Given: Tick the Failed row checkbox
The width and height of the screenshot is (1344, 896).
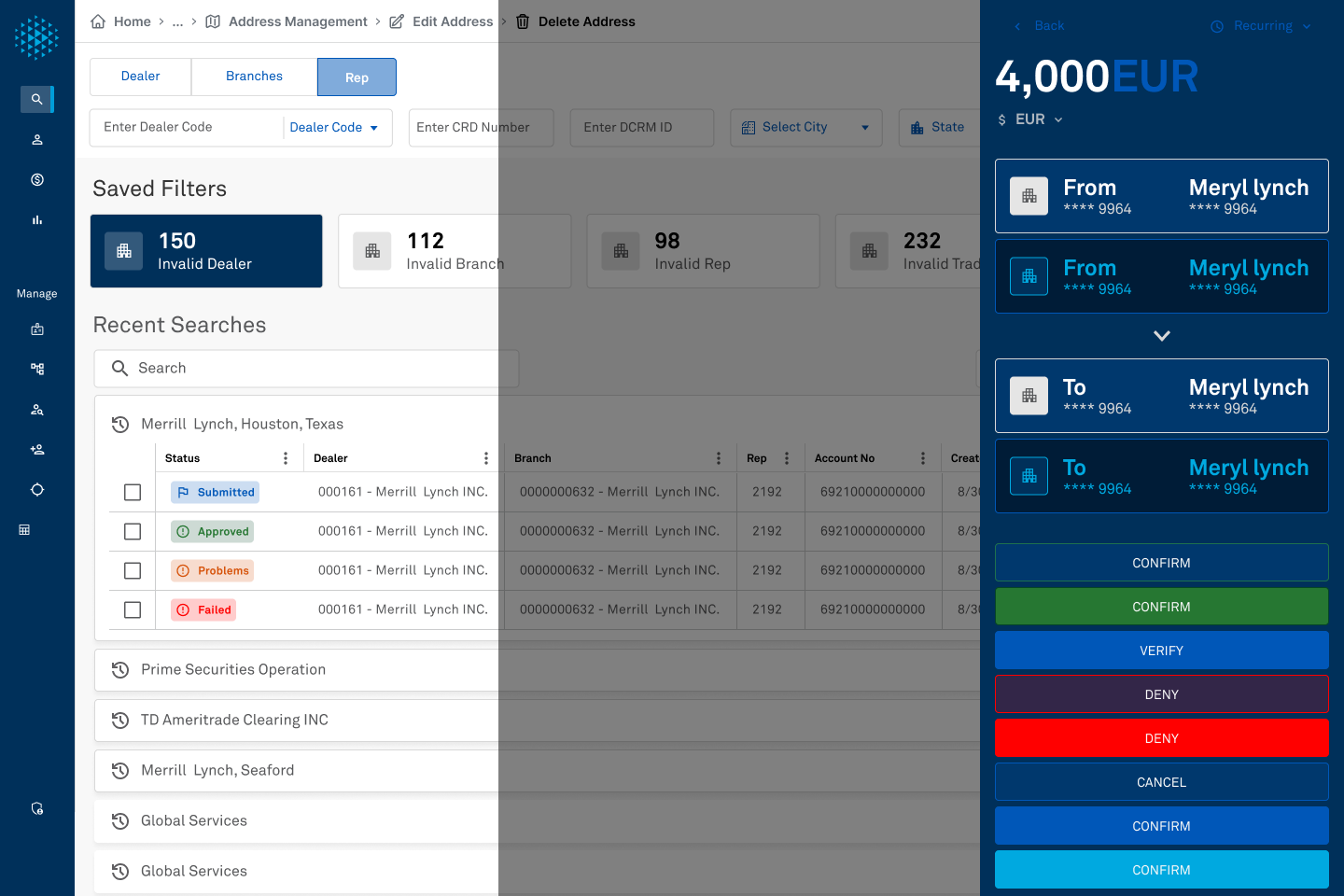Looking at the screenshot, I should 133,609.
